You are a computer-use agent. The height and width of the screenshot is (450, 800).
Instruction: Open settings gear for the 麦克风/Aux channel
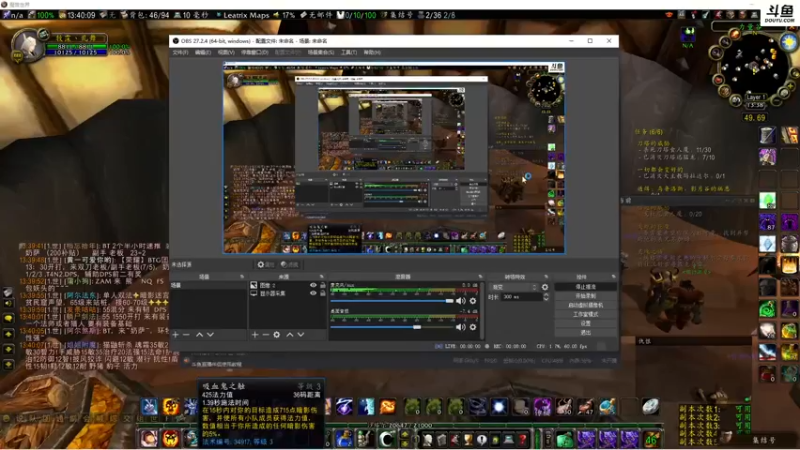pos(473,301)
